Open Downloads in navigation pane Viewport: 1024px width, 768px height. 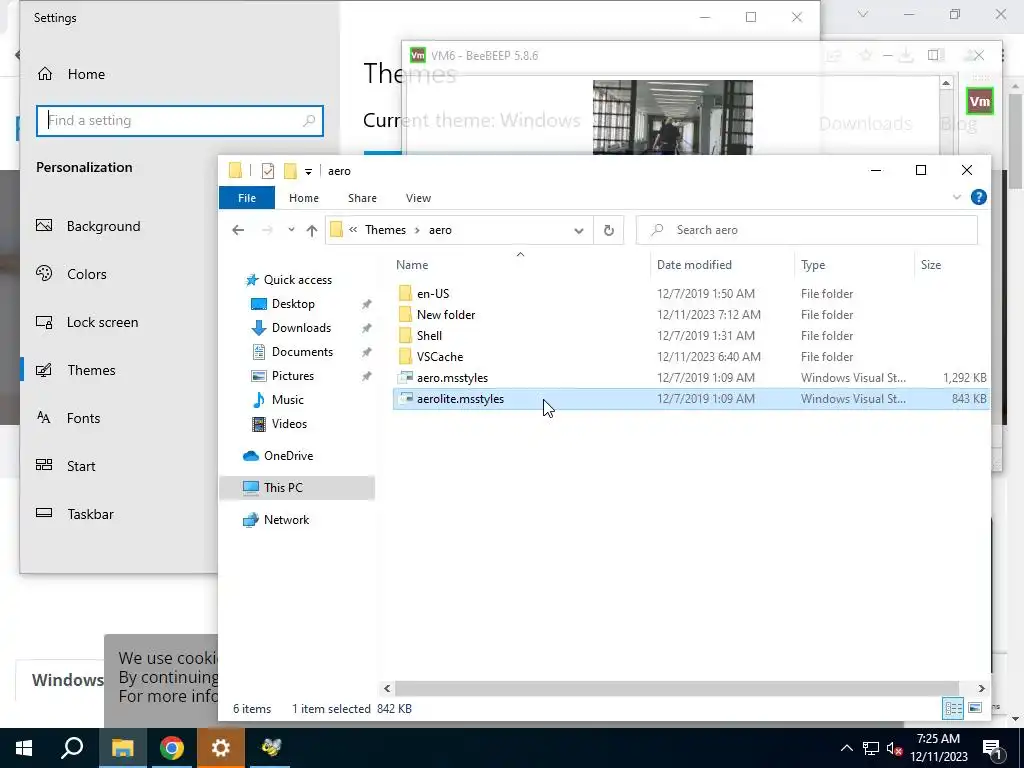[x=301, y=328]
